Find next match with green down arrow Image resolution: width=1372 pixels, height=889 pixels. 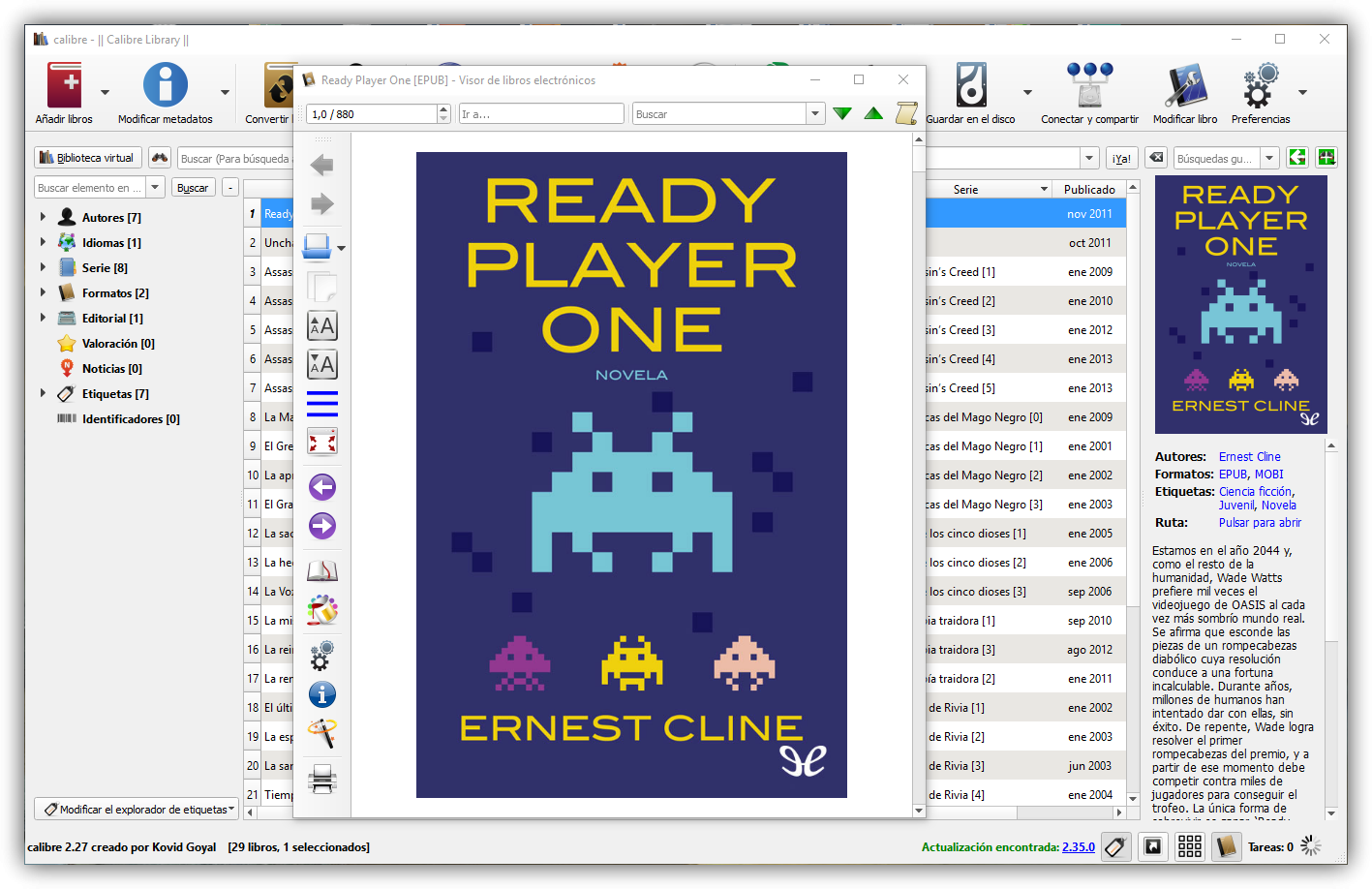[842, 113]
